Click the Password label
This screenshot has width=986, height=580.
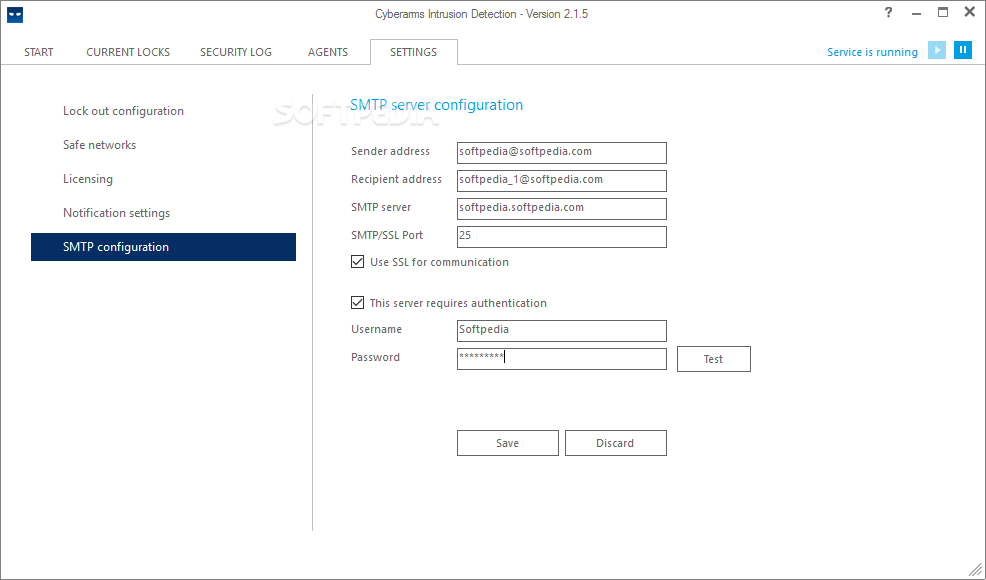[375, 357]
